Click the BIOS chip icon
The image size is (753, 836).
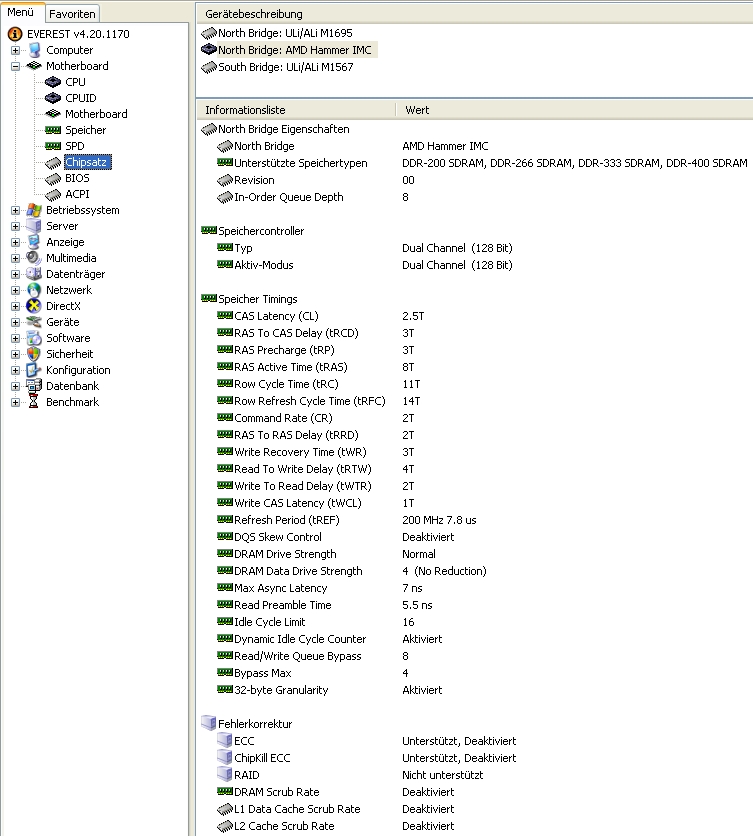53,178
